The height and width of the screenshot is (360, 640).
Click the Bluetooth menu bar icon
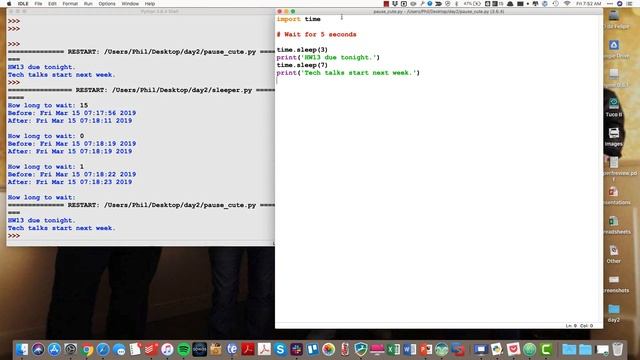point(456,4)
